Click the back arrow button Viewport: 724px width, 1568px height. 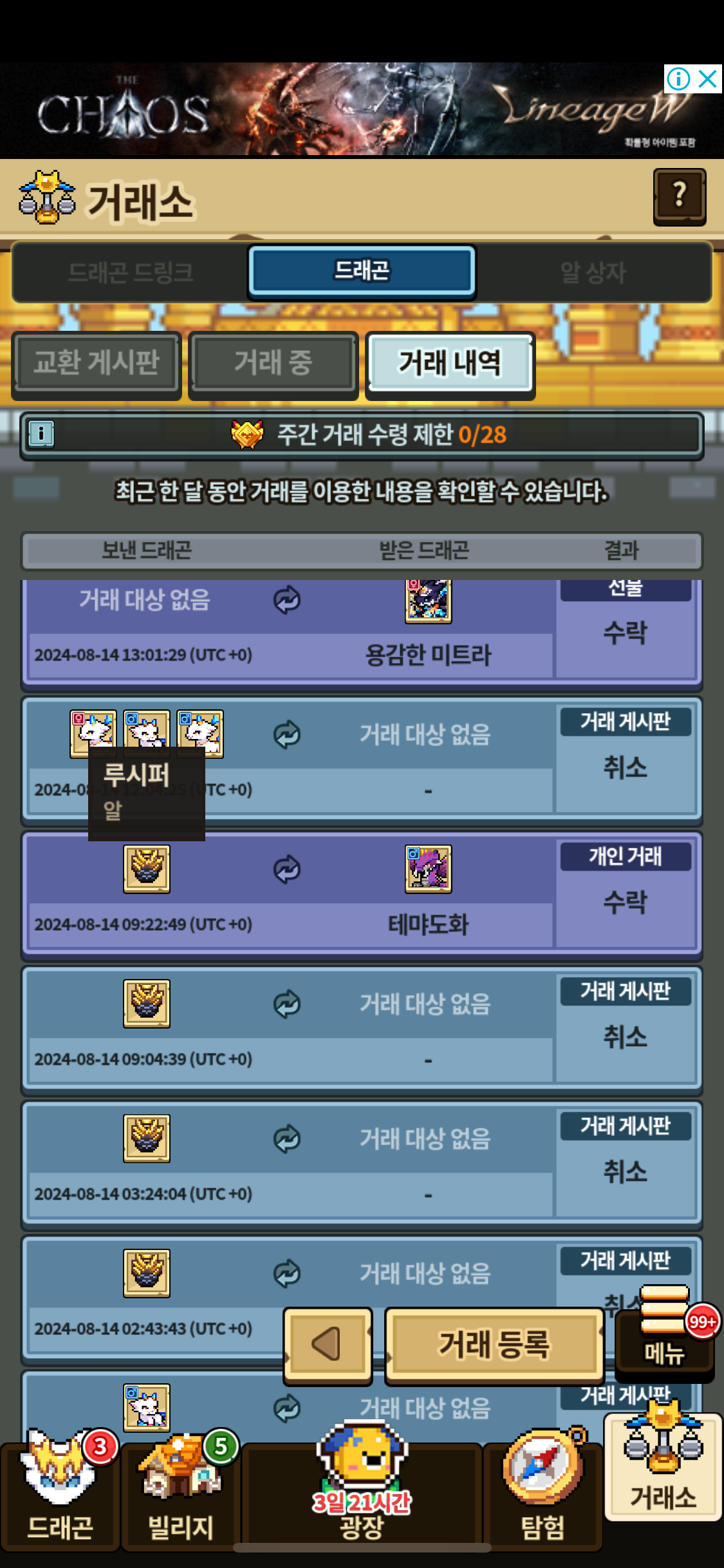pos(328,1345)
